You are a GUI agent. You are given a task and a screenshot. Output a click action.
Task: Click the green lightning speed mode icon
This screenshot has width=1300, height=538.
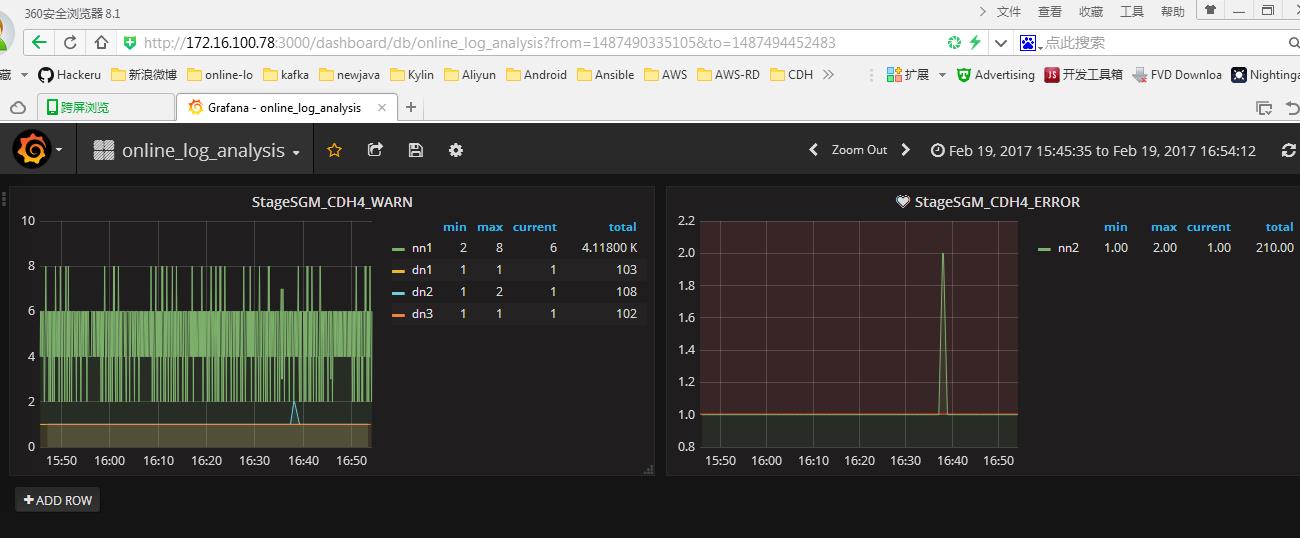tap(974, 43)
